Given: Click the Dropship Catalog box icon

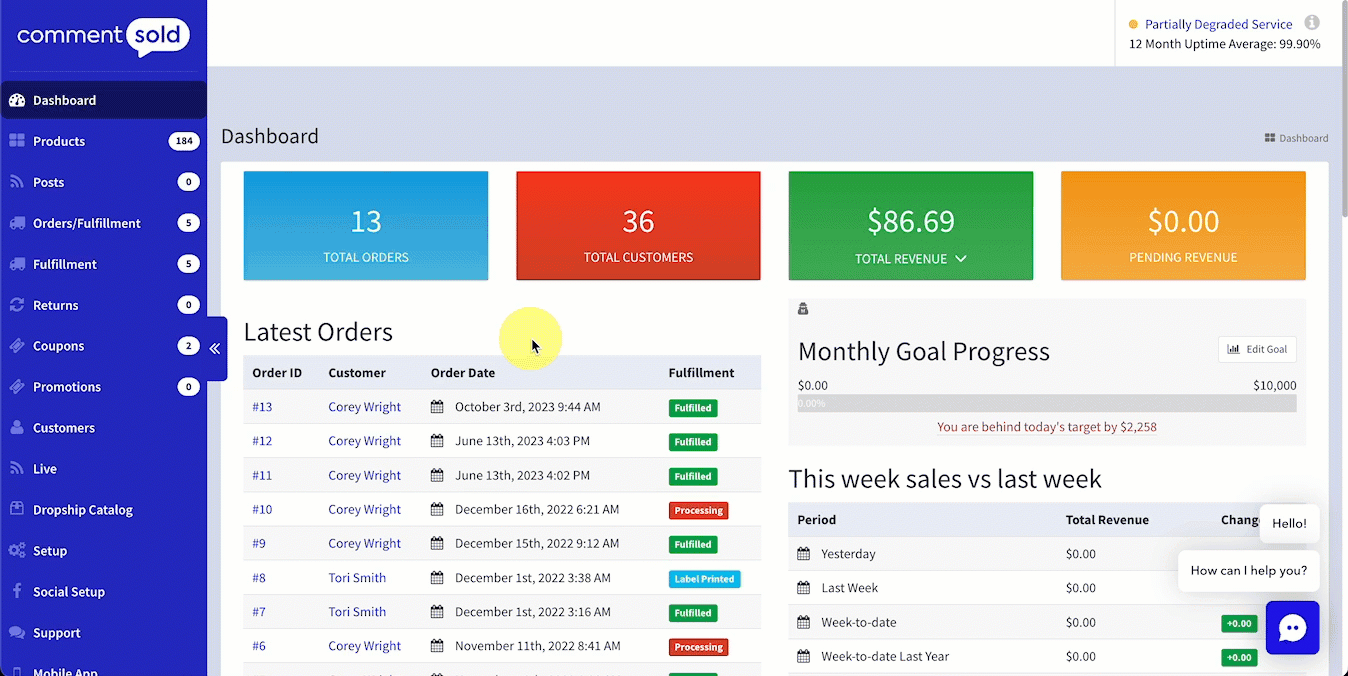Looking at the screenshot, I should (17, 510).
